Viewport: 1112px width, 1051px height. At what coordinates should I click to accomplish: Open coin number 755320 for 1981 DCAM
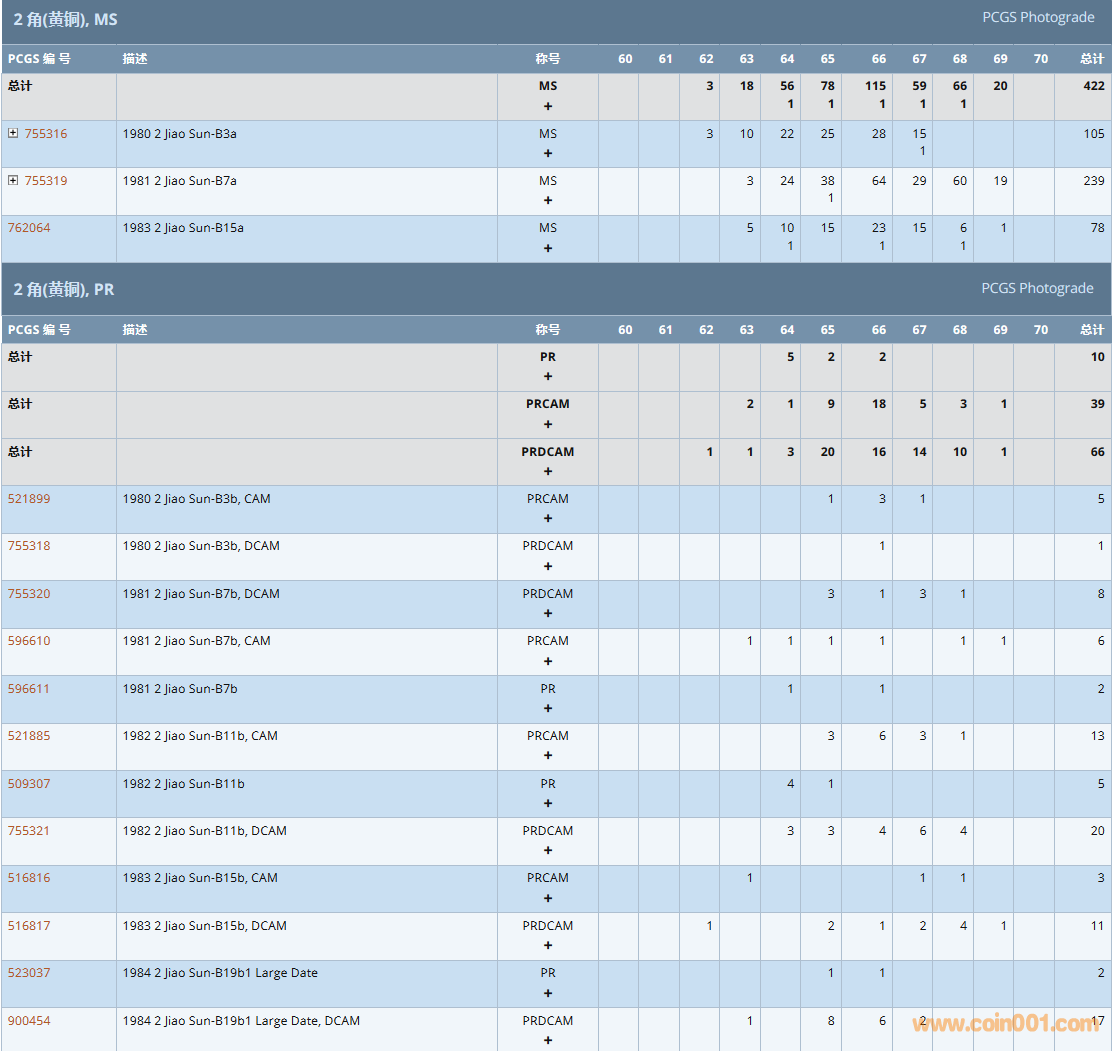click(x=29, y=593)
